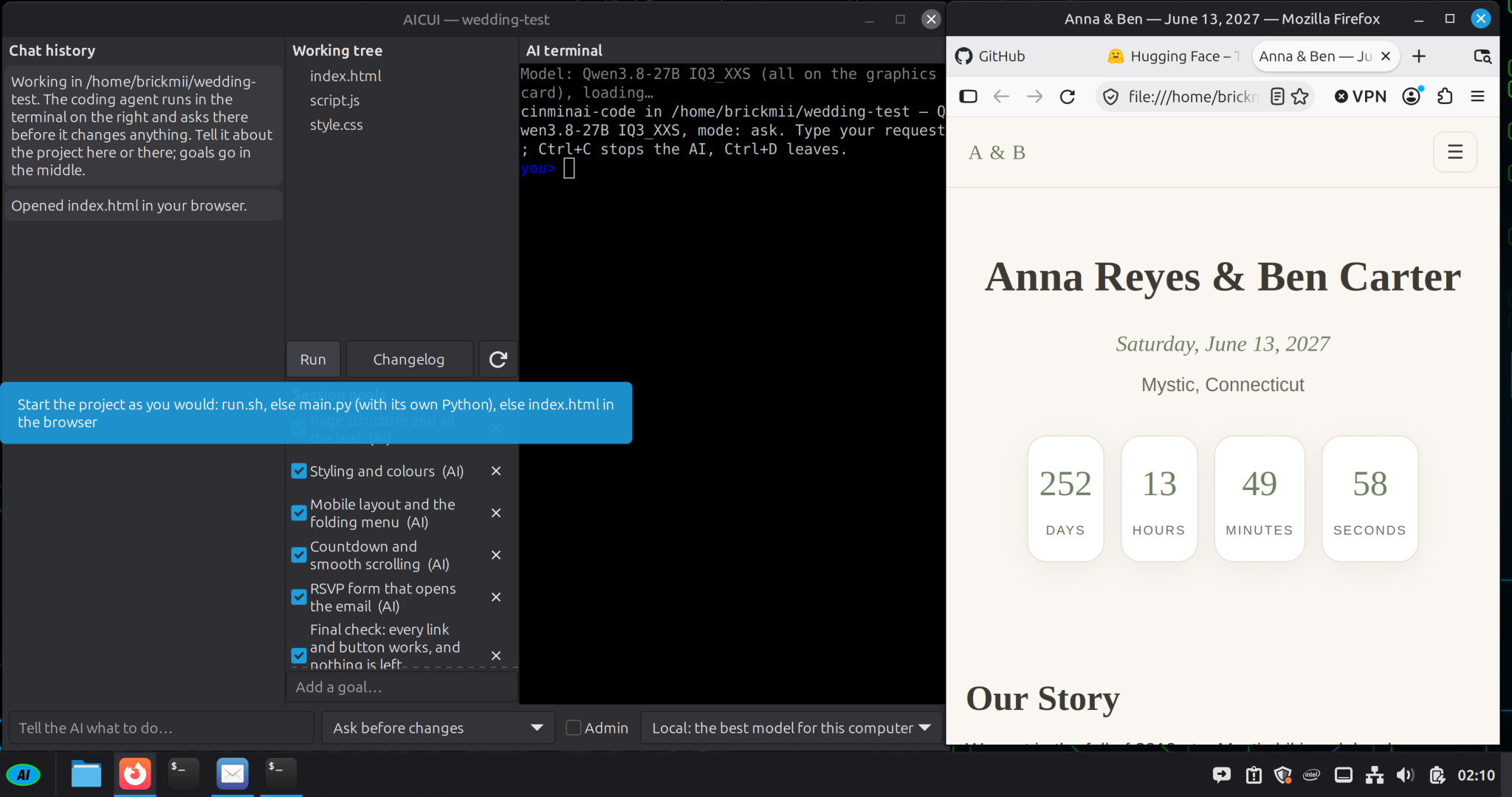
Task: Click the HOURS countdown card
Action: (x=1159, y=499)
